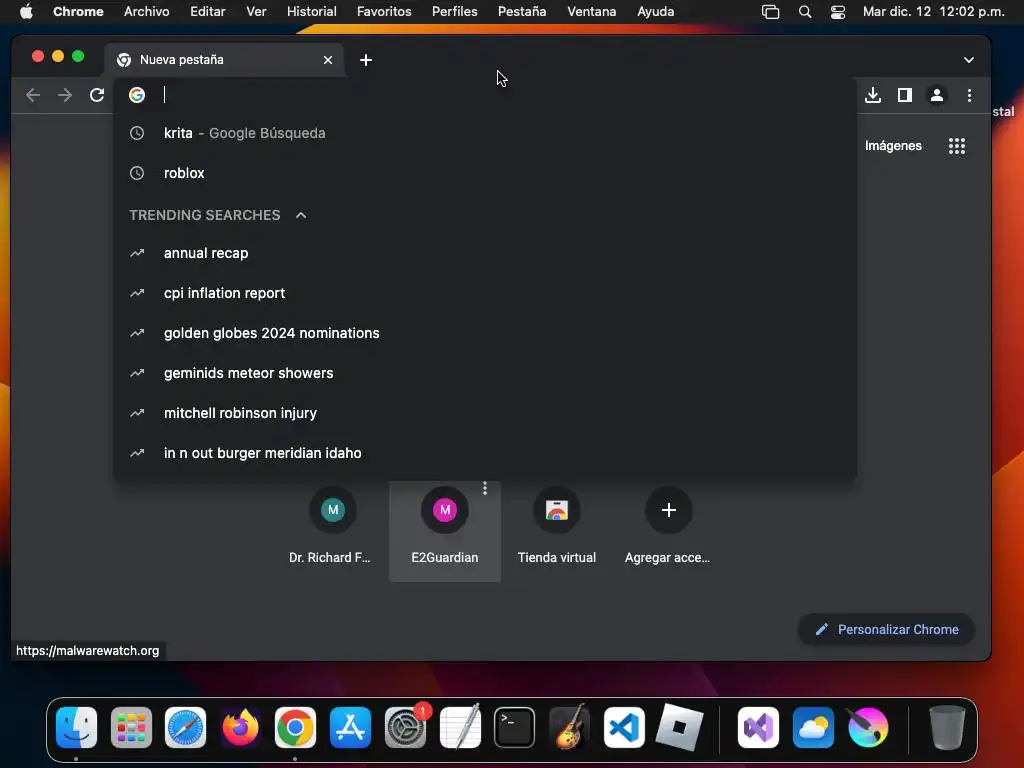Select the krita Google Búsqueda suggestion
Image resolution: width=1024 pixels, height=768 pixels.
[485, 133]
